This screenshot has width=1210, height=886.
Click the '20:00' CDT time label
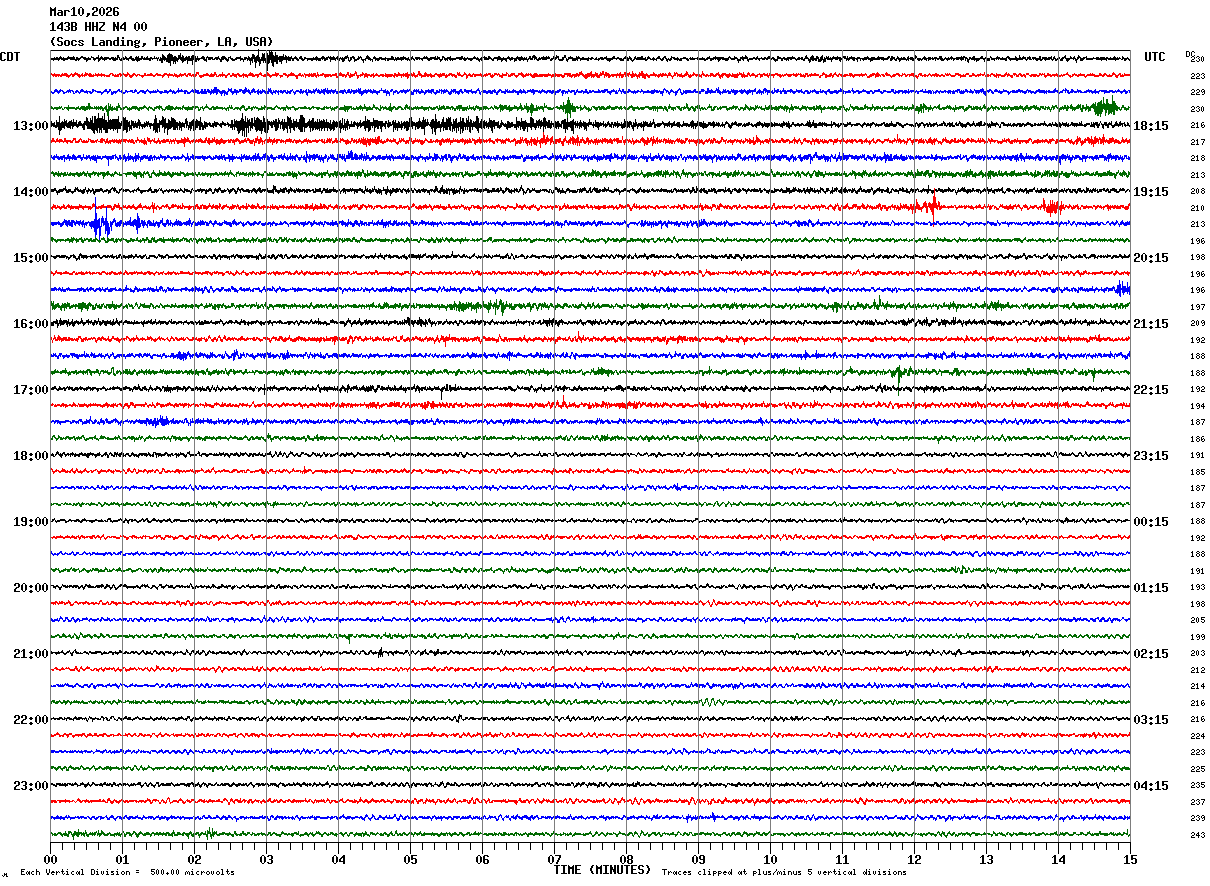(x=31, y=588)
